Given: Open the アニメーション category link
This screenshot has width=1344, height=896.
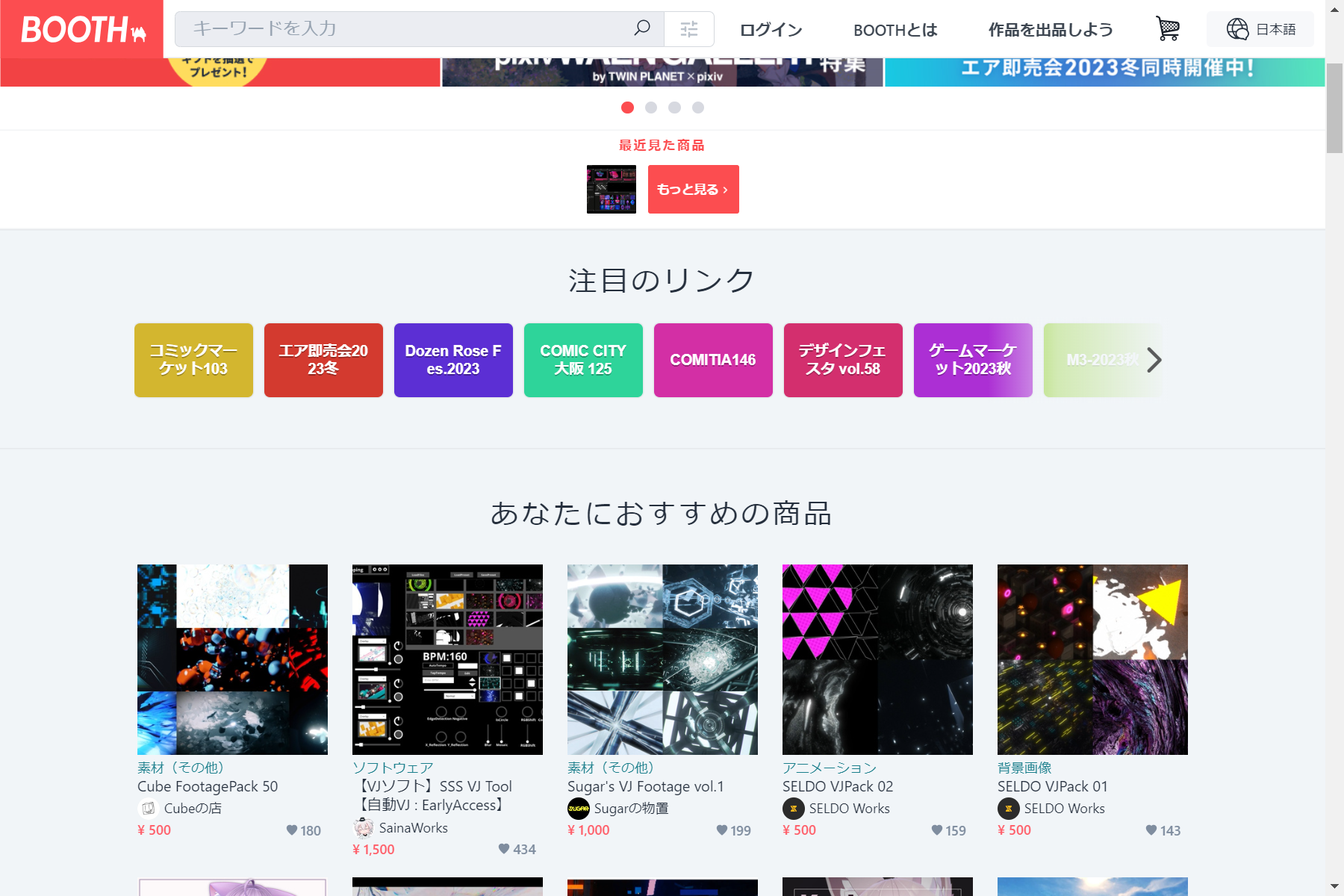Looking at the screenshot, I should 830,768.
